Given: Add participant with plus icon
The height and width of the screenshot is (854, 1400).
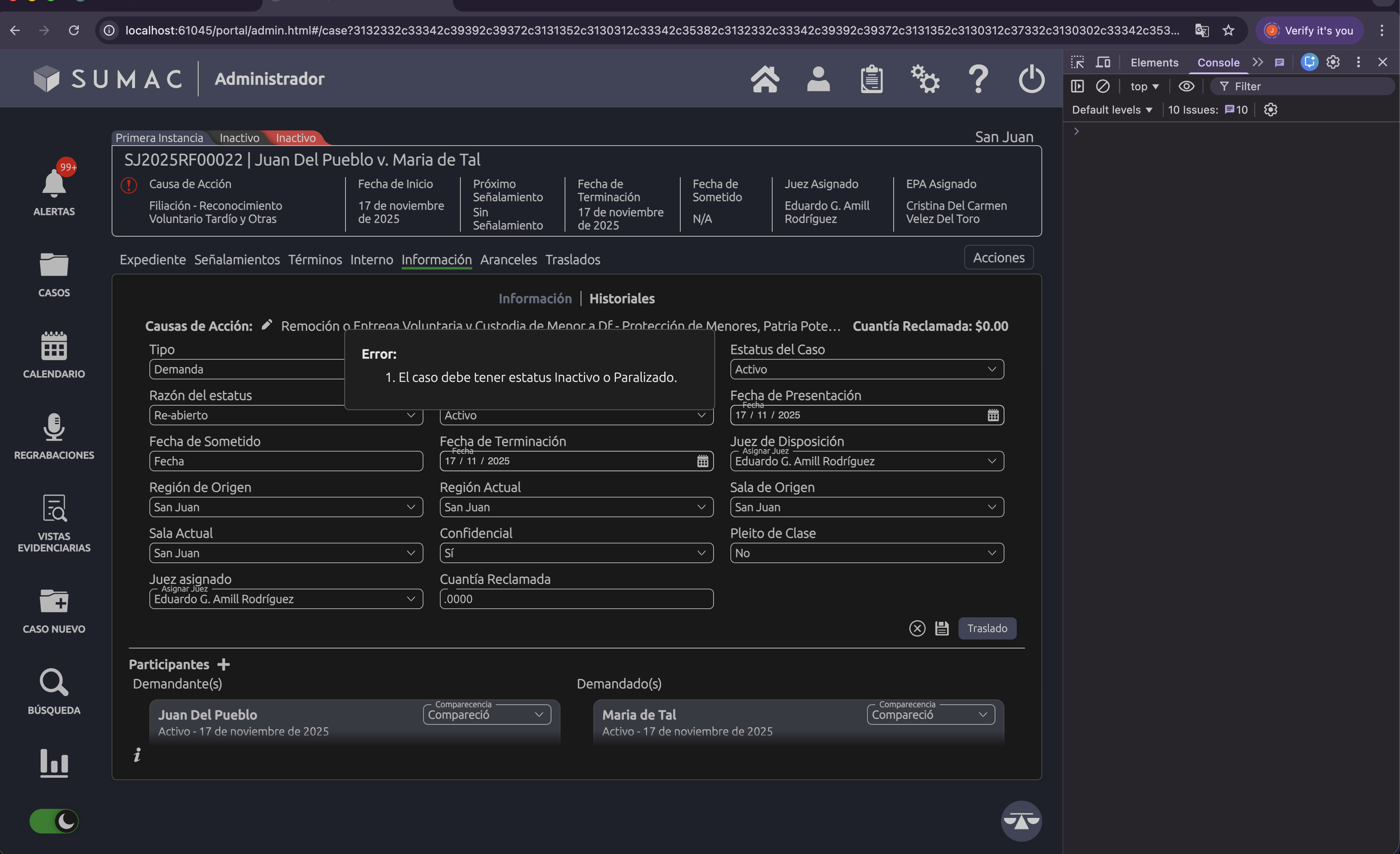Looking at the screenshot, I should pyautogui.click(x=224, y=664).
